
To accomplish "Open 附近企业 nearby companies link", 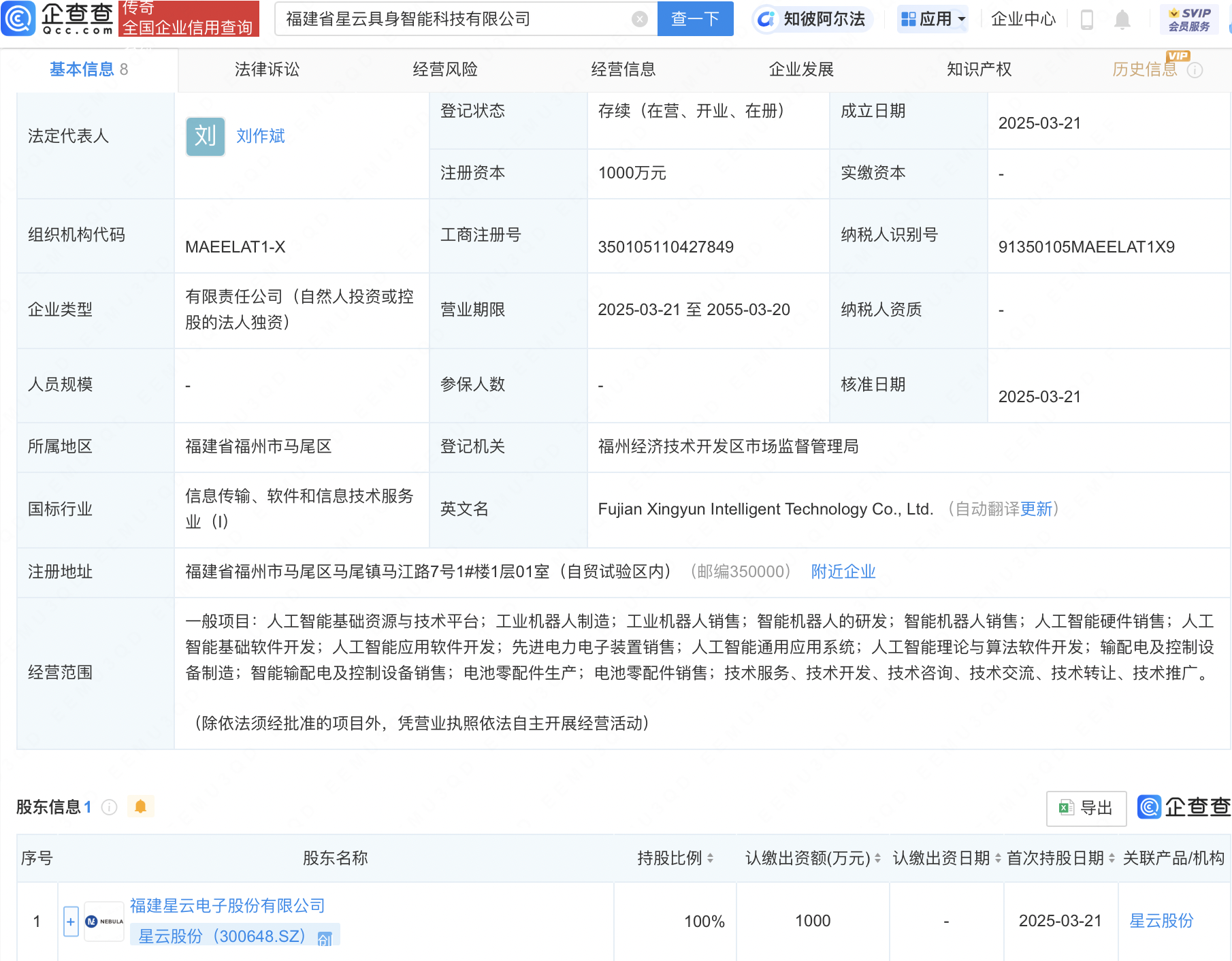I will pos(843,572).
